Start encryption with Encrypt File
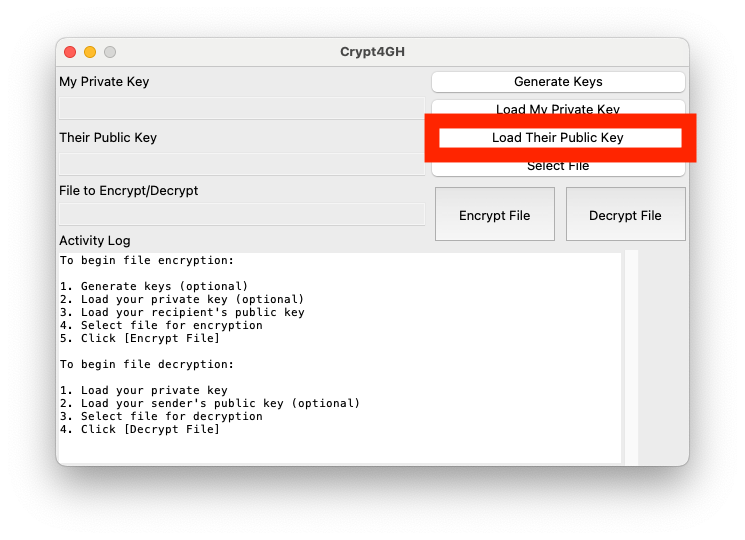Image resolution: width=745 pixels, height=540 pixels. click(x=494, y=215)
